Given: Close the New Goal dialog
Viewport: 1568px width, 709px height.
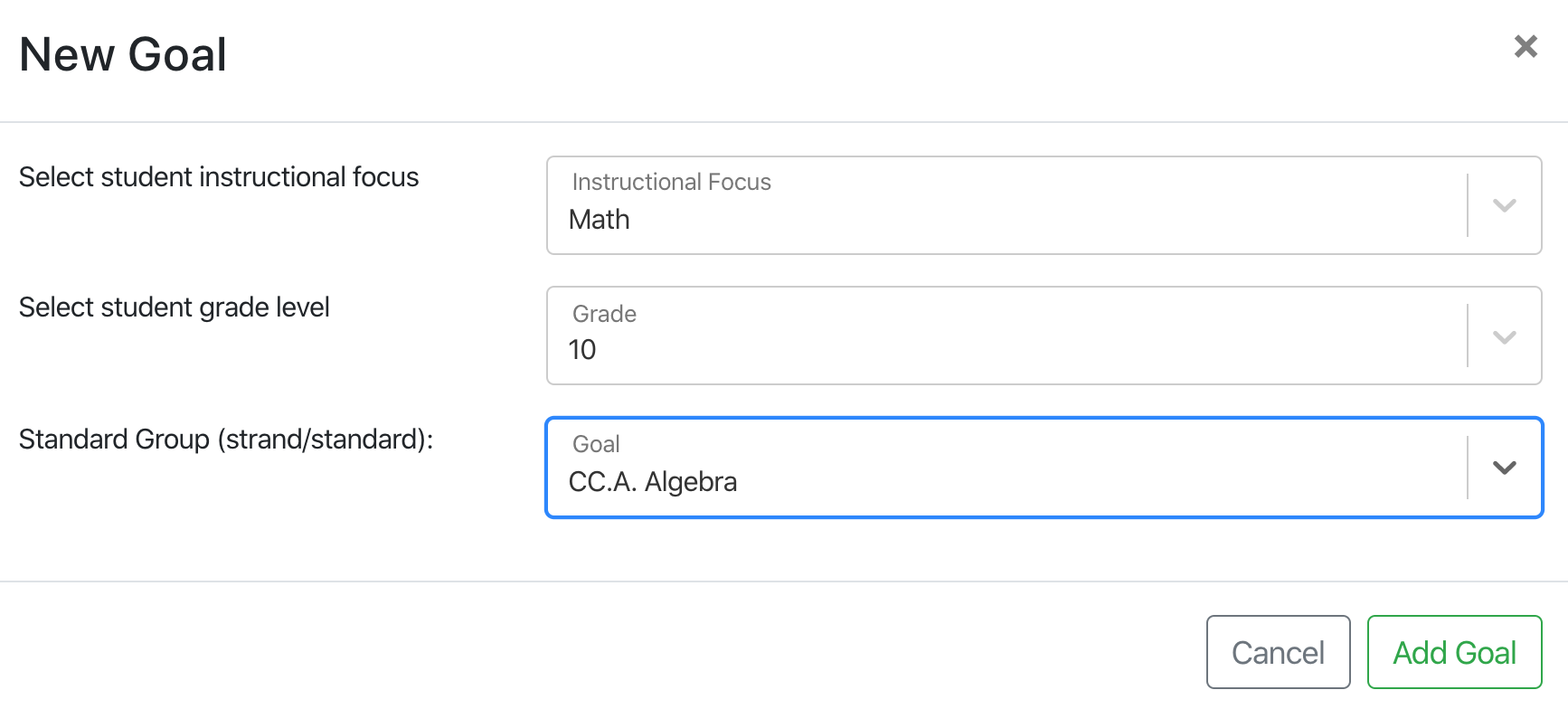Looking at the screenshot, I should (1525, 46).
